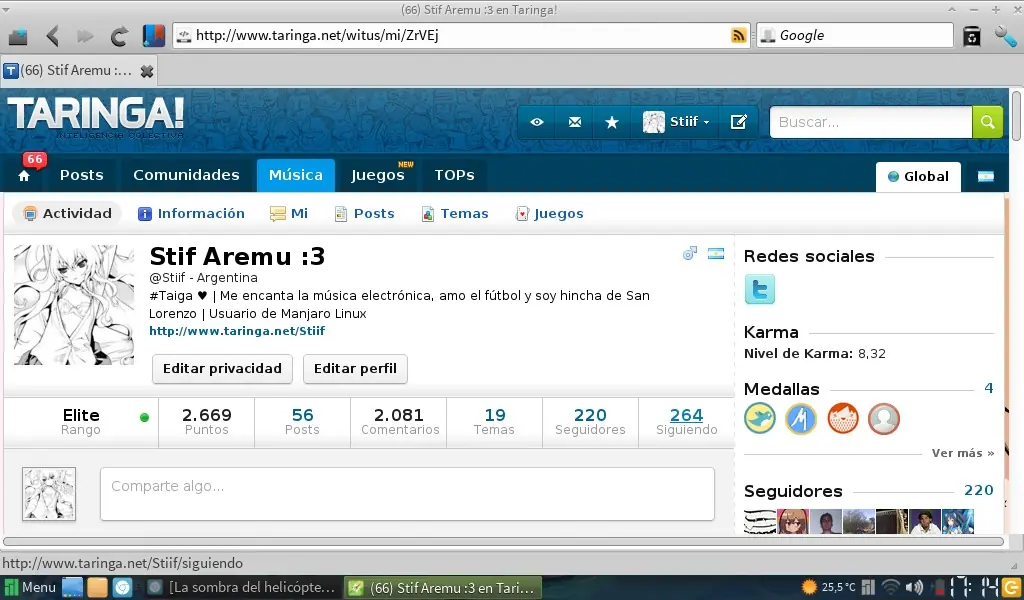The height and width of the screenshot is (600, 1024).
Task: Open the 56 Posts stat link
Action: click(x=302, y=421)
